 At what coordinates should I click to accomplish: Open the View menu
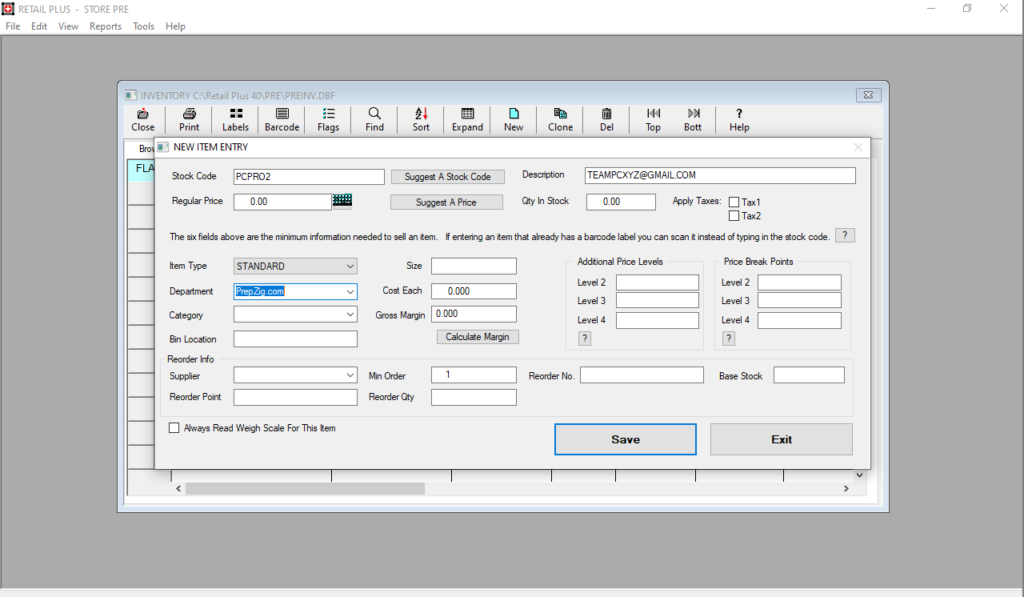click(68, 26)
